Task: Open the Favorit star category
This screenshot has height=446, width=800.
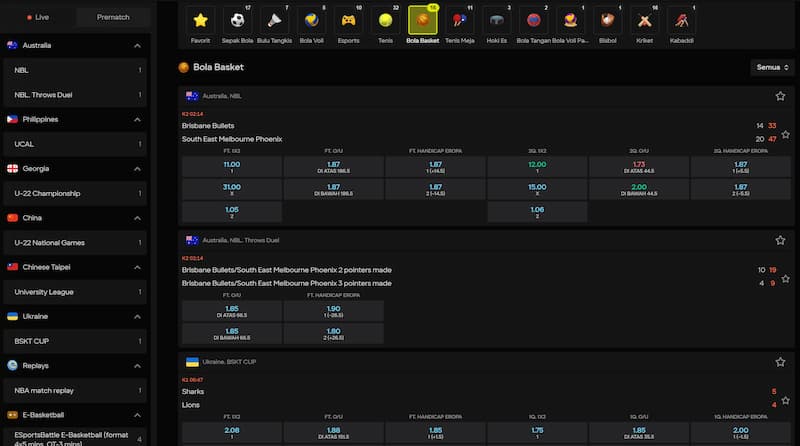Action: [201, 20]
